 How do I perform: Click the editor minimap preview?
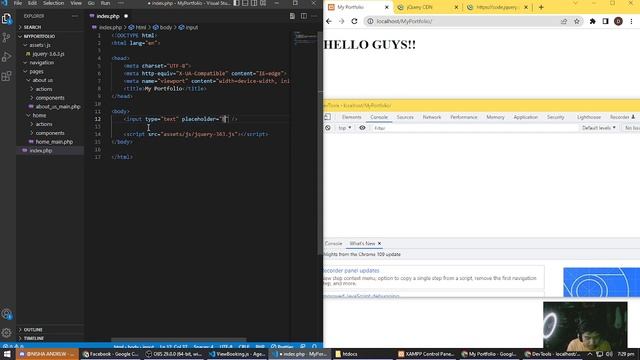click(x=305, y=37)
